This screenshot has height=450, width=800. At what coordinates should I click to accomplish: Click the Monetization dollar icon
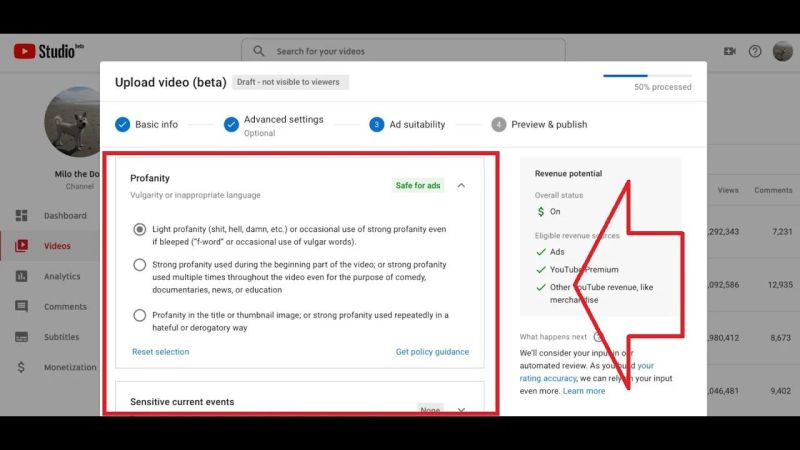(21, 367)
